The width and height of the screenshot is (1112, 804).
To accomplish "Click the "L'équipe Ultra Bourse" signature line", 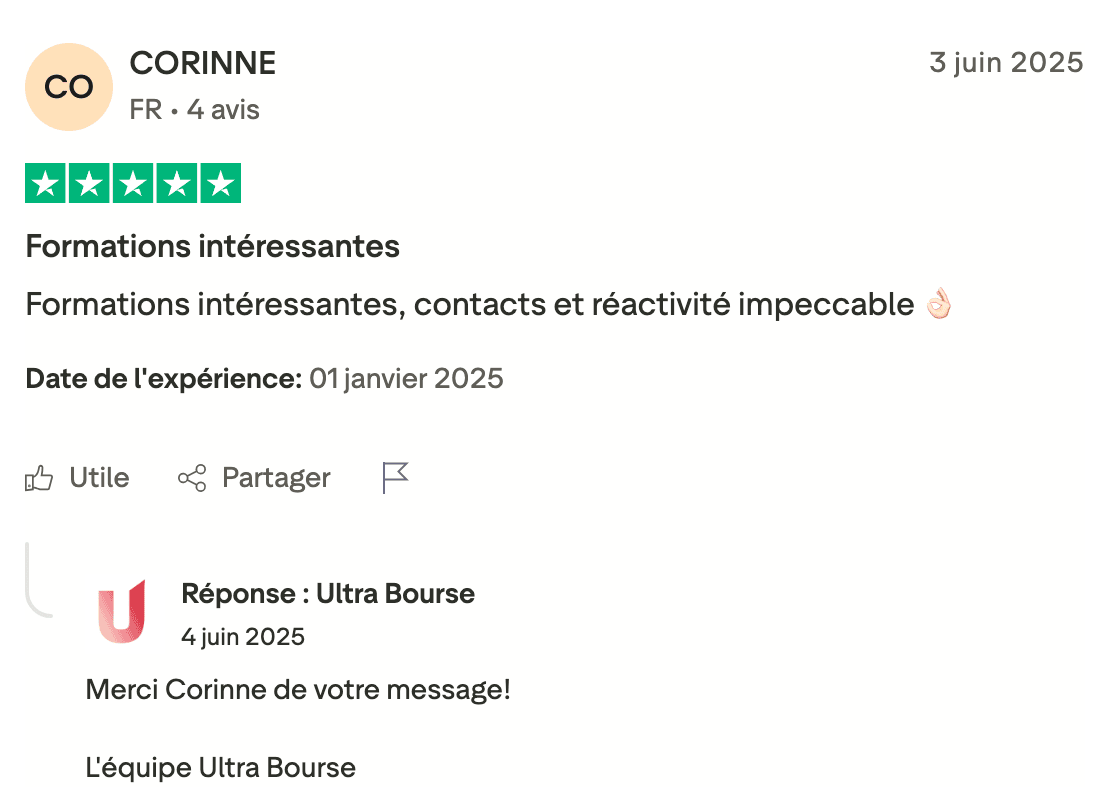I will 221,768.
